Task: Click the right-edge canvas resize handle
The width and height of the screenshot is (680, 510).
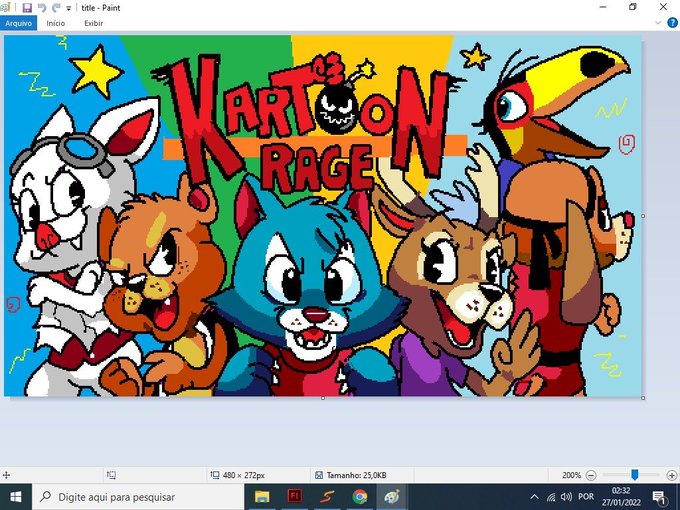Action: (x=643, y=216)
